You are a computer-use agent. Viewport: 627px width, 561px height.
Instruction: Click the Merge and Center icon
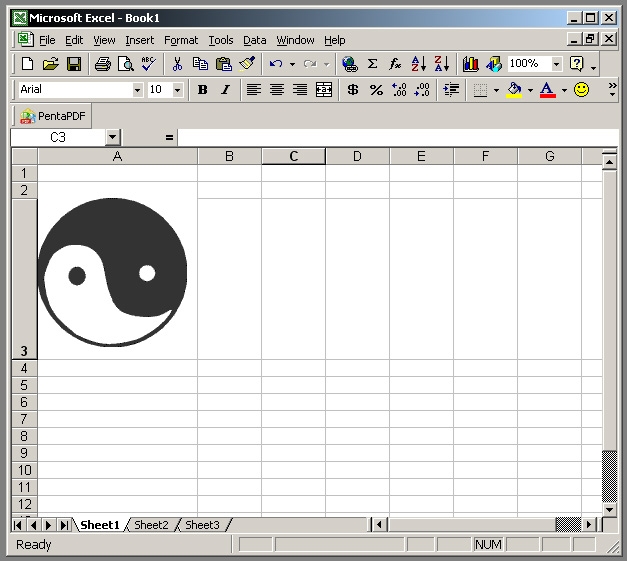(323, 90)
